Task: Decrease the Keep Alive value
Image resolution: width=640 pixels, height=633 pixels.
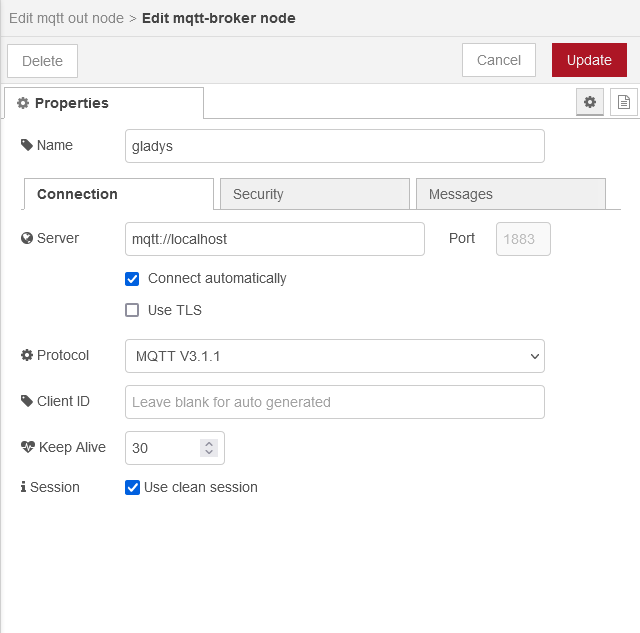Action: click(x=209, y=452)
